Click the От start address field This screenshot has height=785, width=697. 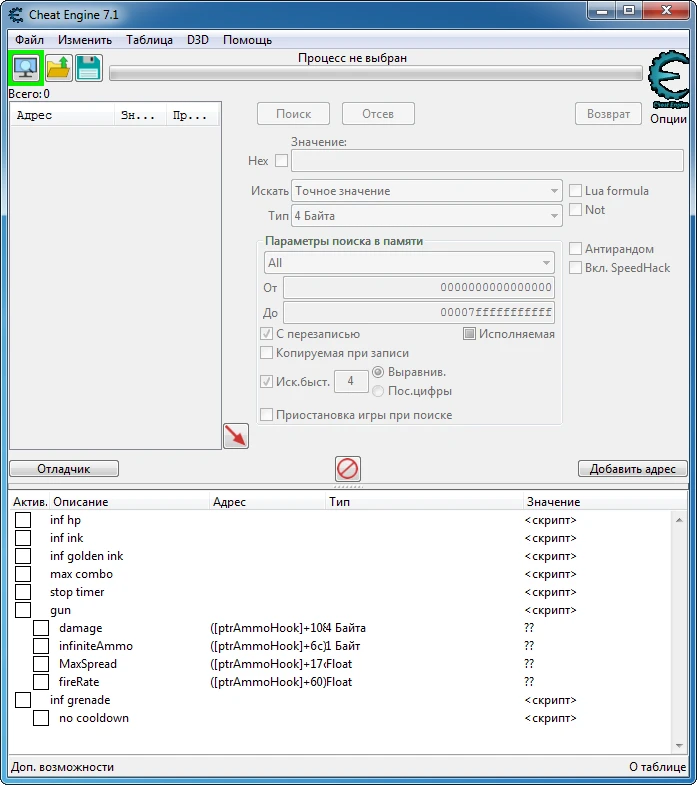tap(419, 287)
